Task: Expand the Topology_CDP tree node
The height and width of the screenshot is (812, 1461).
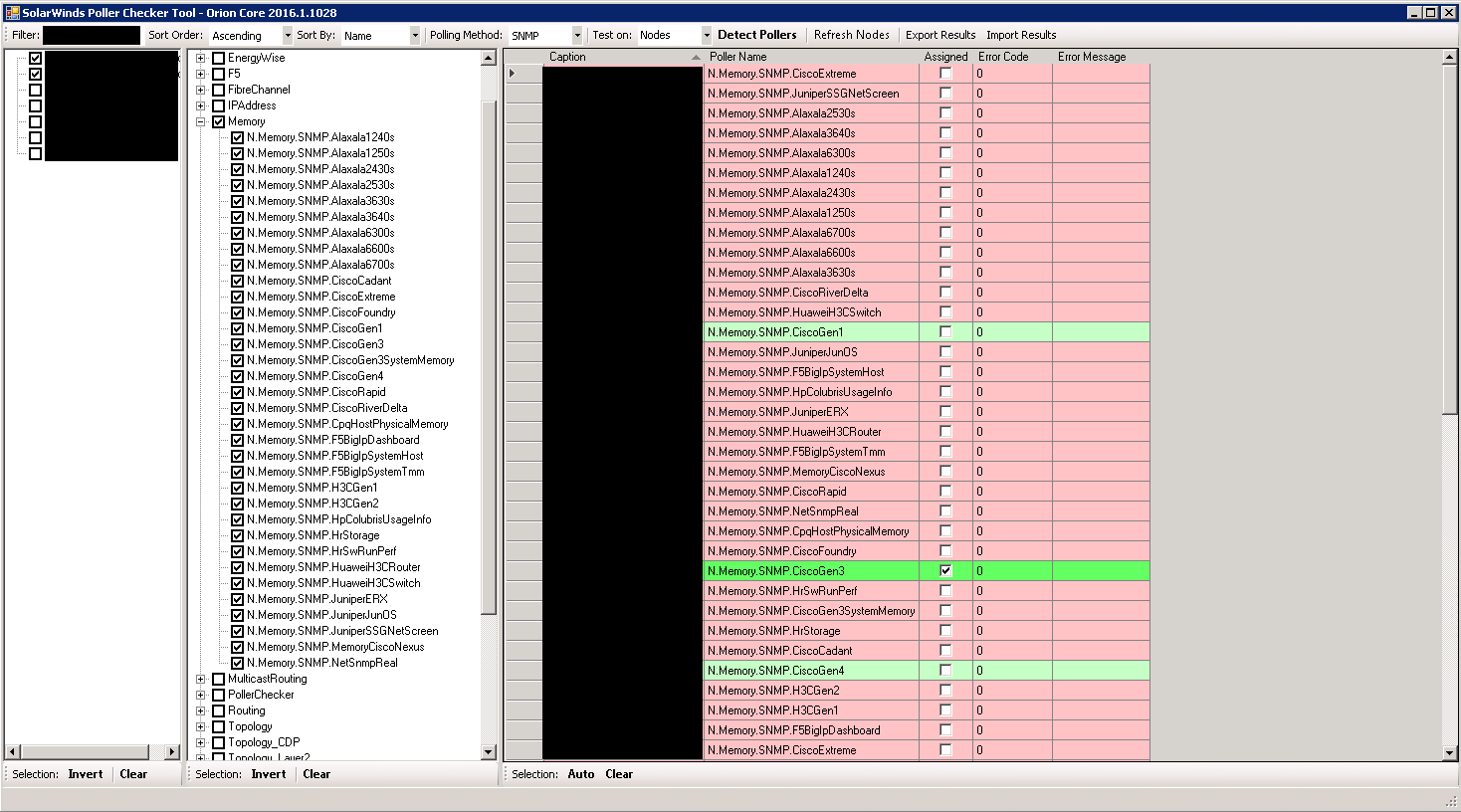Action: (201, 742)
